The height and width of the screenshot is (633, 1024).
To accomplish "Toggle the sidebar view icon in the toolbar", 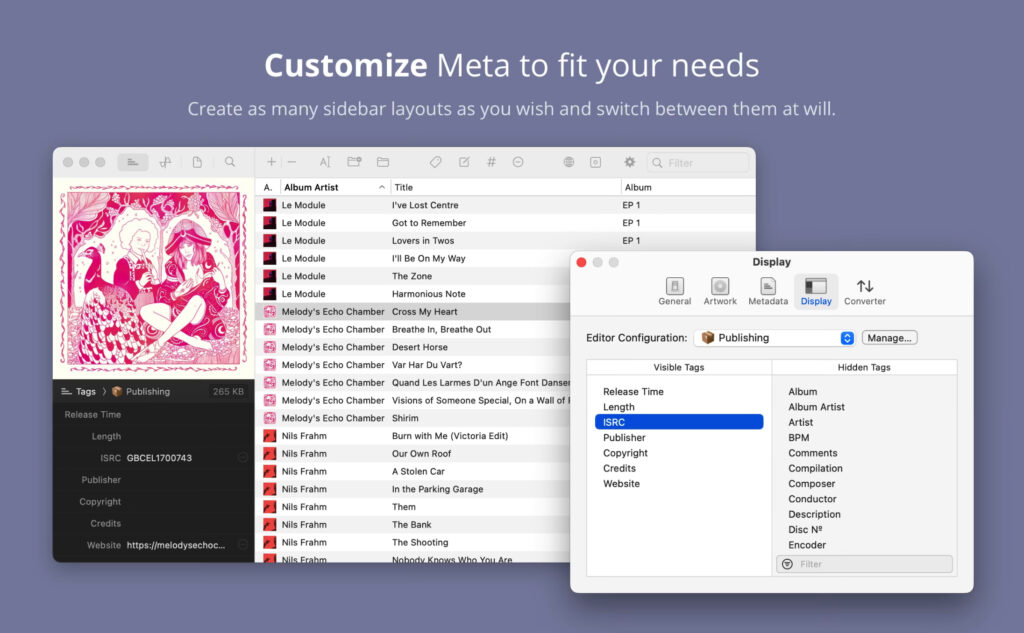I will pyautogui.click(x=133, y=161).
